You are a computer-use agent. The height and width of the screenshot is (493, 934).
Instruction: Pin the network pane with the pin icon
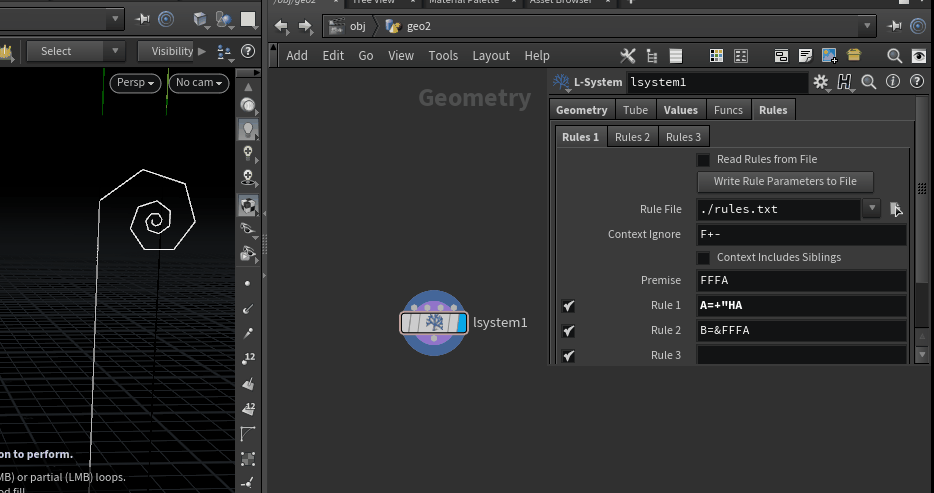coord(894,26)
